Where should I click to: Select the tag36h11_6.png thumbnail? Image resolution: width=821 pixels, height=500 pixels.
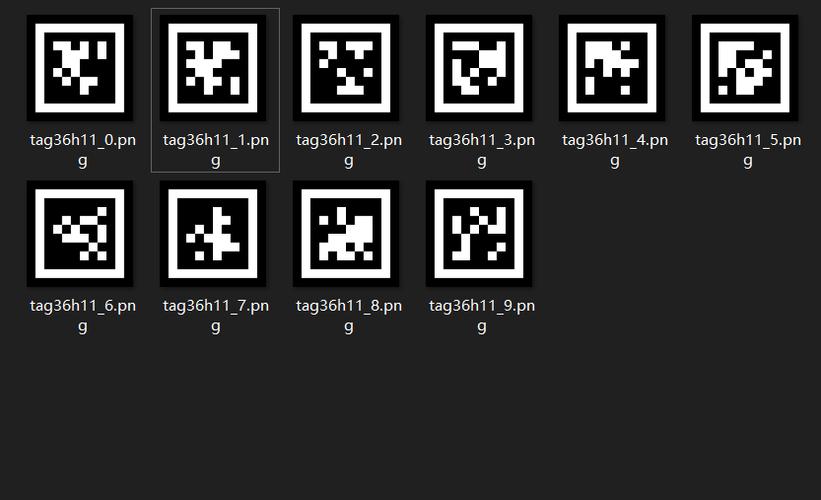tap(80, 234)
